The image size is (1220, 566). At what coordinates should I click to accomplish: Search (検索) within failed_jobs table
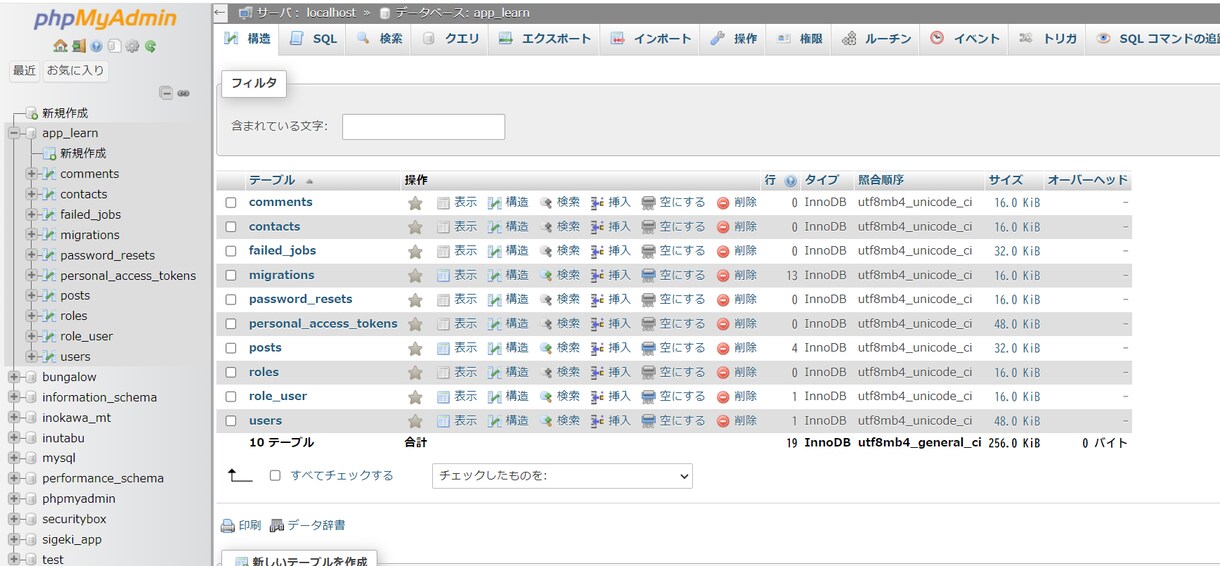(x=560, y=251)
